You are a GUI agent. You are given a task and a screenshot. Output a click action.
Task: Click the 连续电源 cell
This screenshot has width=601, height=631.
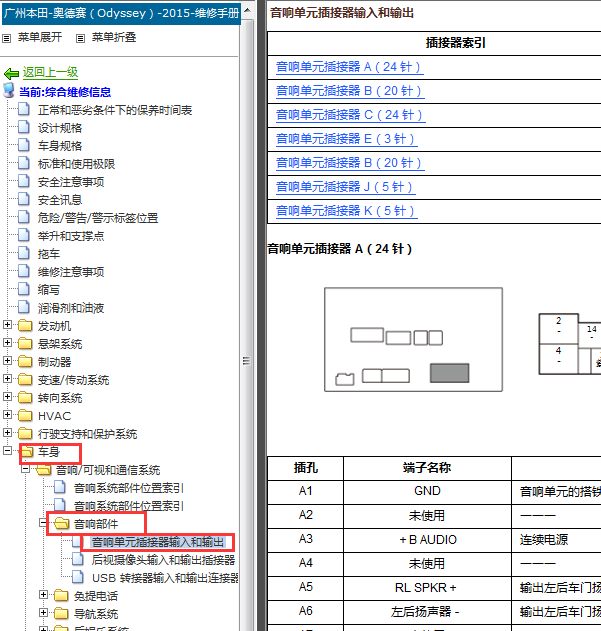click(556, 540)
